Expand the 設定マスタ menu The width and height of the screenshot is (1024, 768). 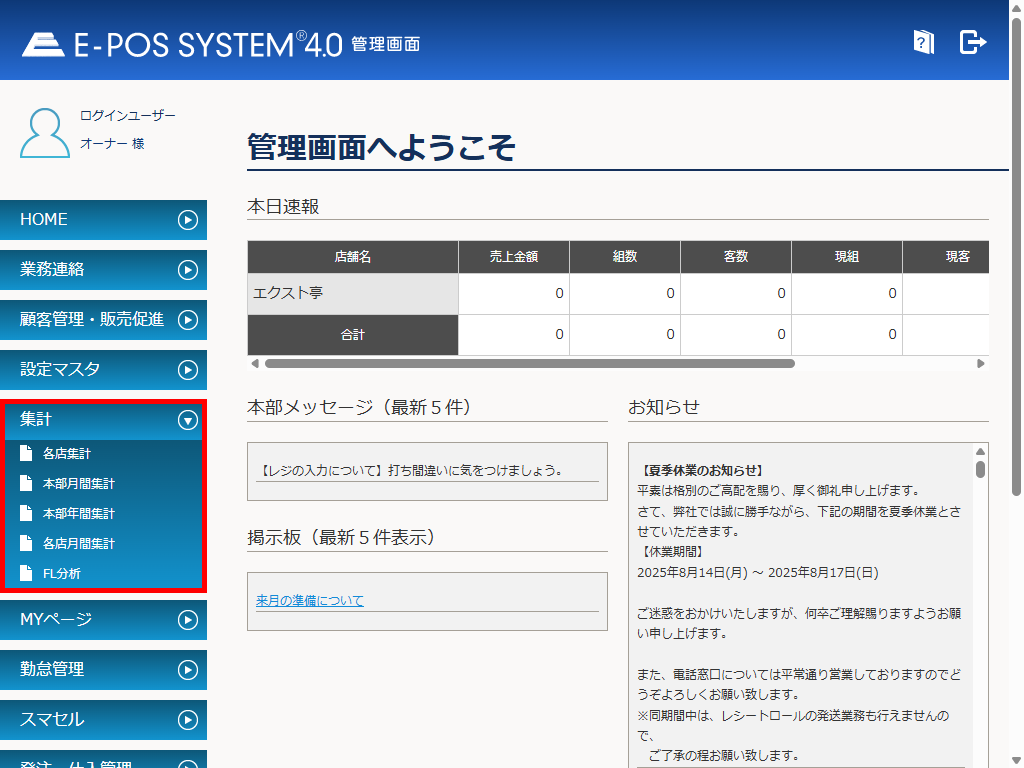point(187,370)
